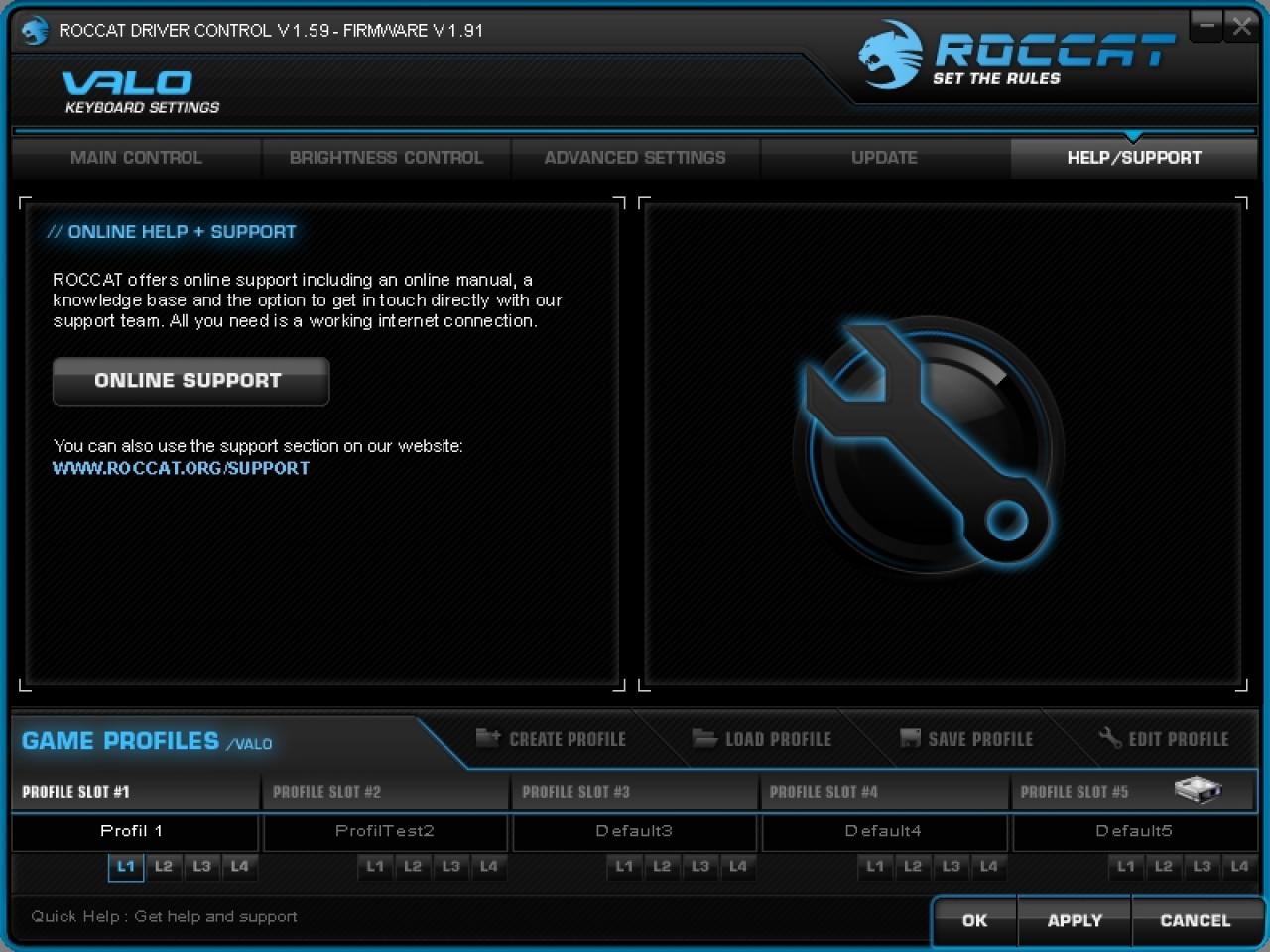Toggle L2 under Profil 1

tap(164, 867)
